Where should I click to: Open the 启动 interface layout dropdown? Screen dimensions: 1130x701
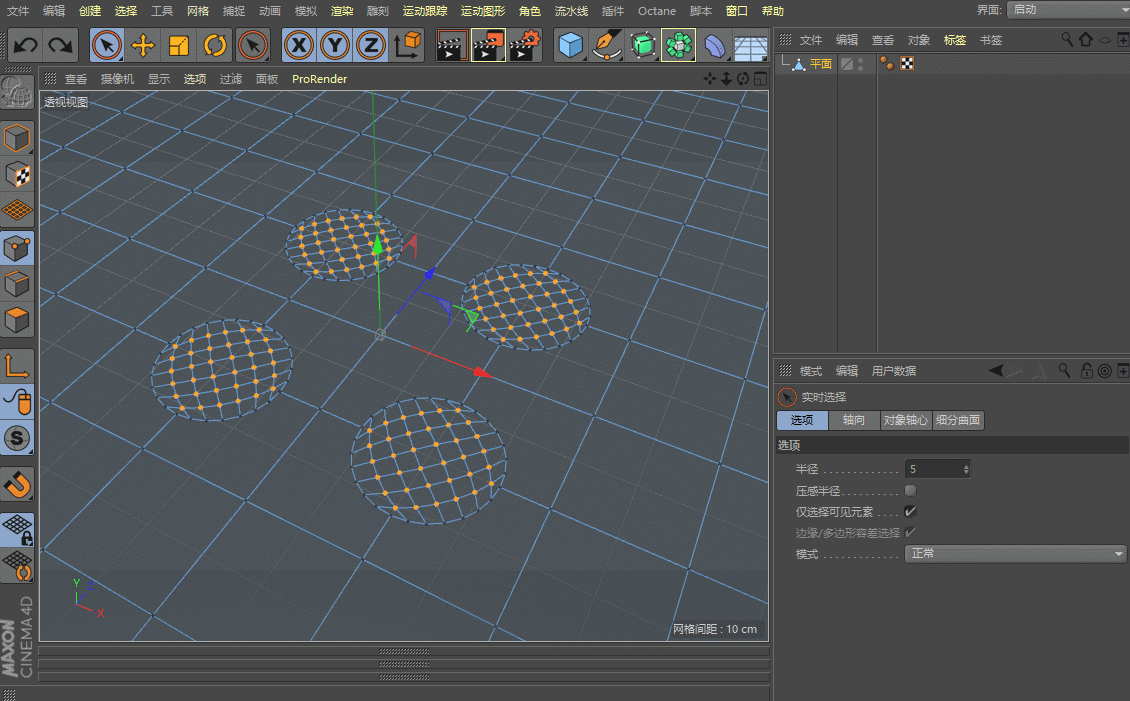(1065, 11)
